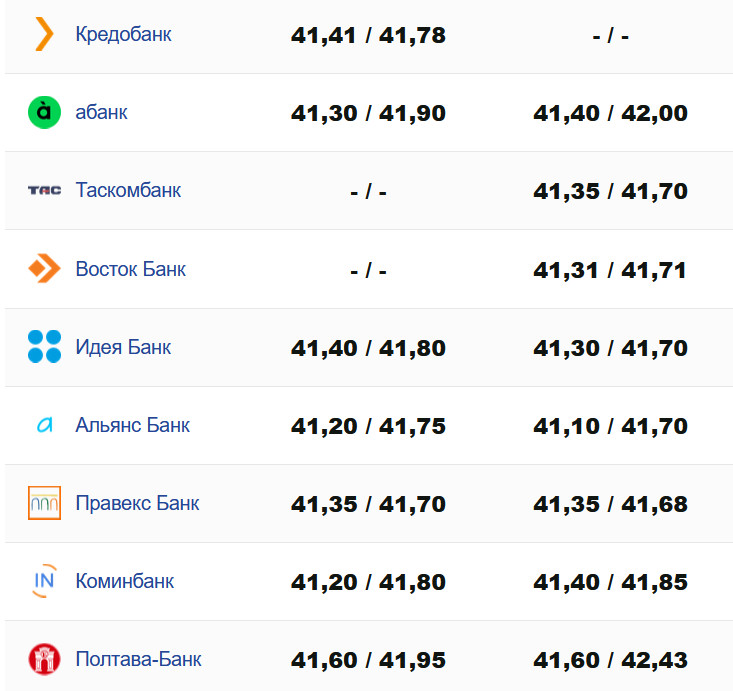Click the green абанк logo icon

[44, 112]
